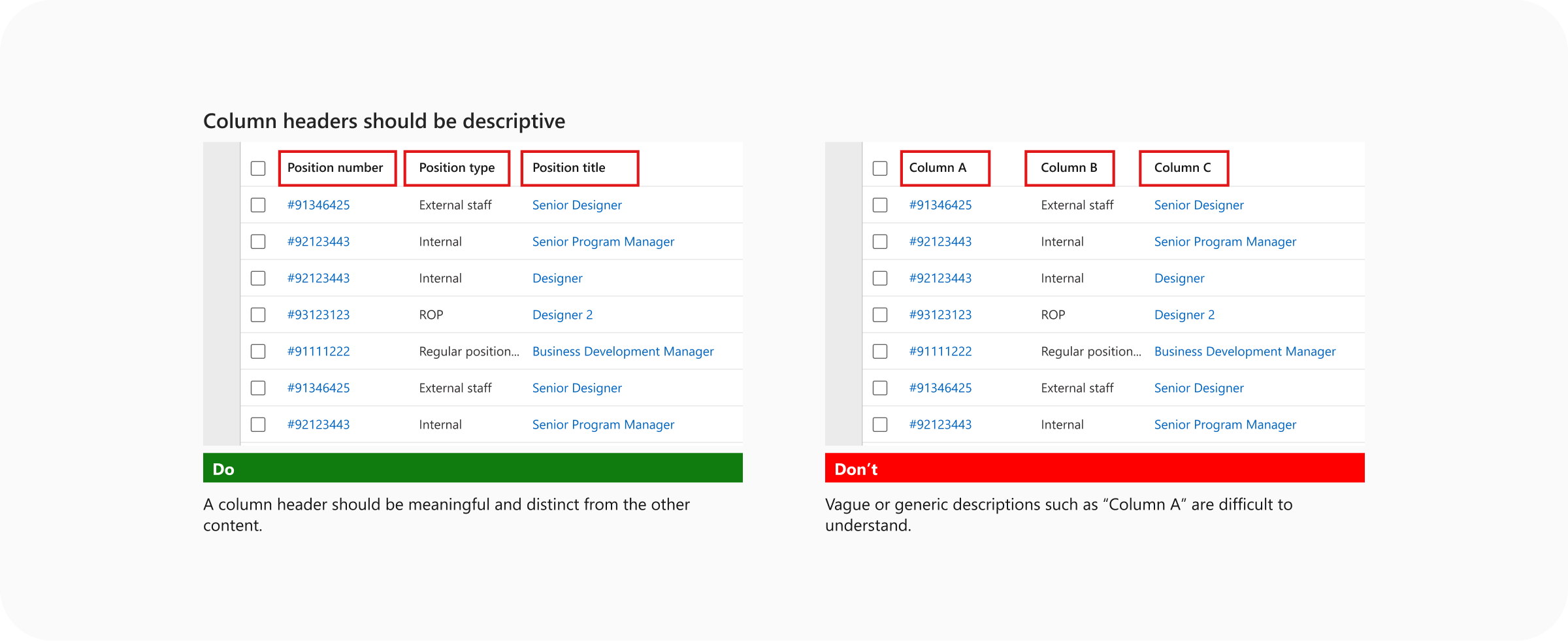The height and width of the screenshot is (641, 1568).
Task: Select checkbox of plain Designer row, Don't table
Action: [880, 278]
